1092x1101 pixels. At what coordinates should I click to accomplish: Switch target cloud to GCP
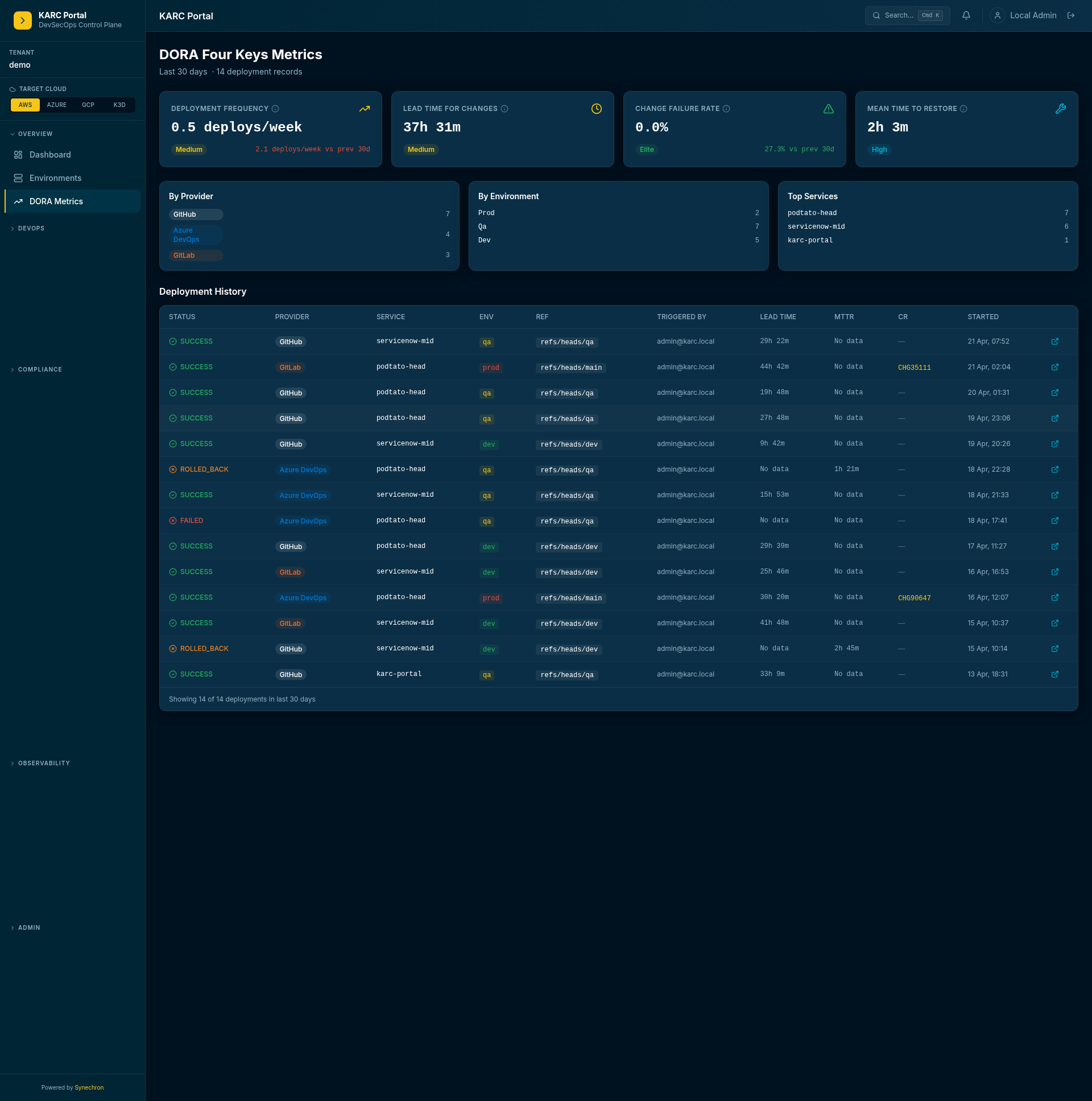tap(88, 105)
